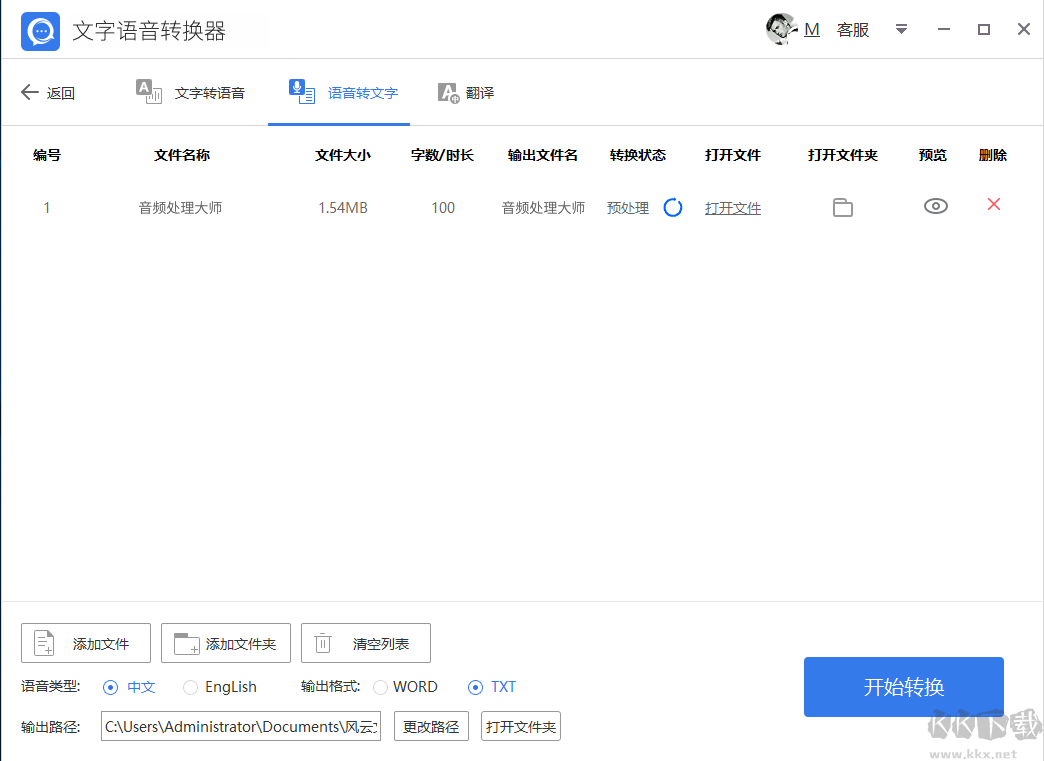Image resolution: width=1044 pixels, height=761 pixels.
Task: Click the 文字转语音 tab icon
Action: point(149,91)
